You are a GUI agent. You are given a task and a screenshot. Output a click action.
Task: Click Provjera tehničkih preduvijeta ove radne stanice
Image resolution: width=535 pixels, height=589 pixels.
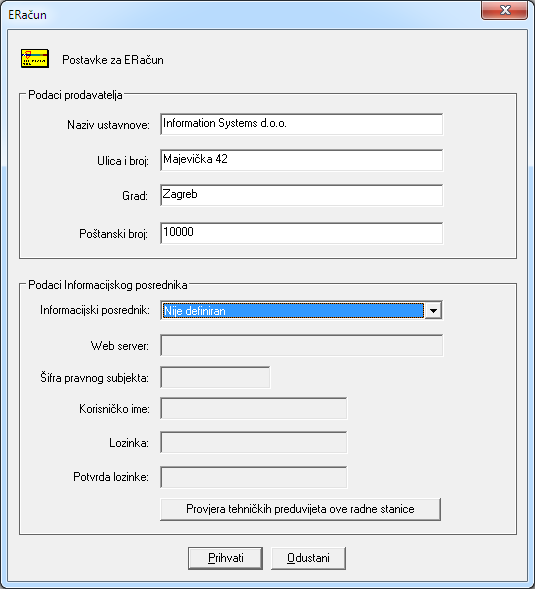(300, 509)
